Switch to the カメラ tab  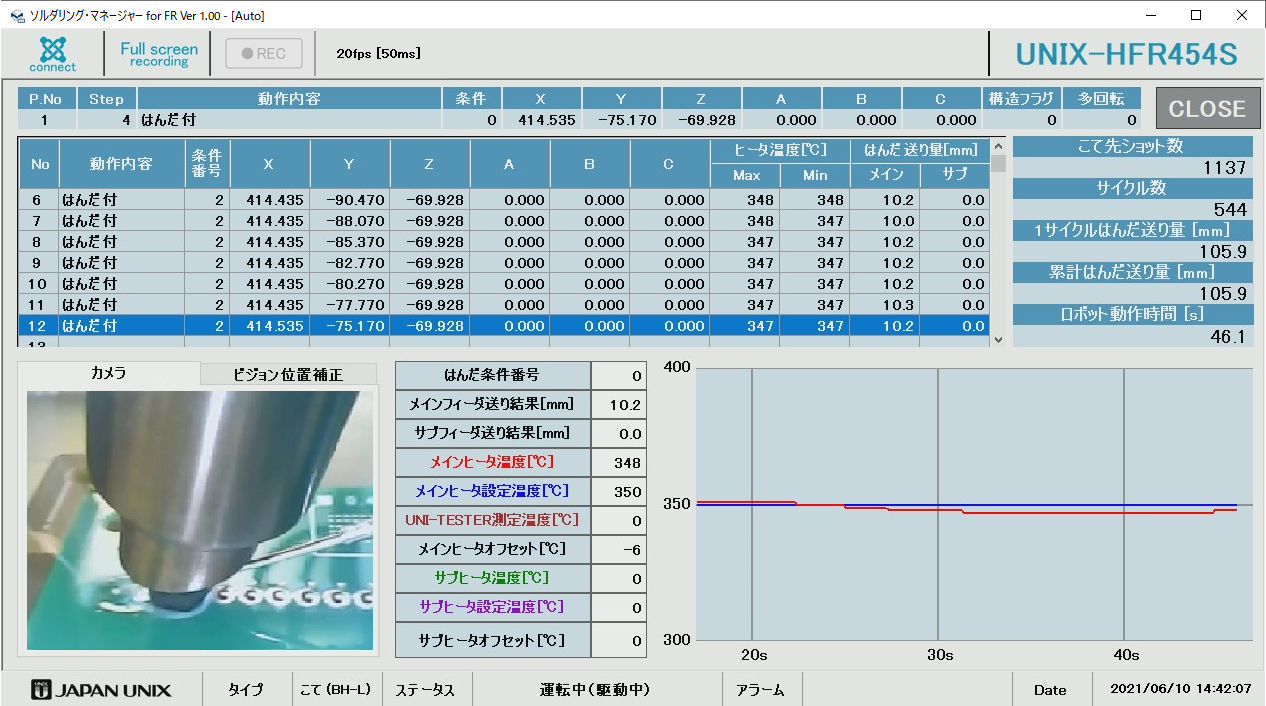109,374
